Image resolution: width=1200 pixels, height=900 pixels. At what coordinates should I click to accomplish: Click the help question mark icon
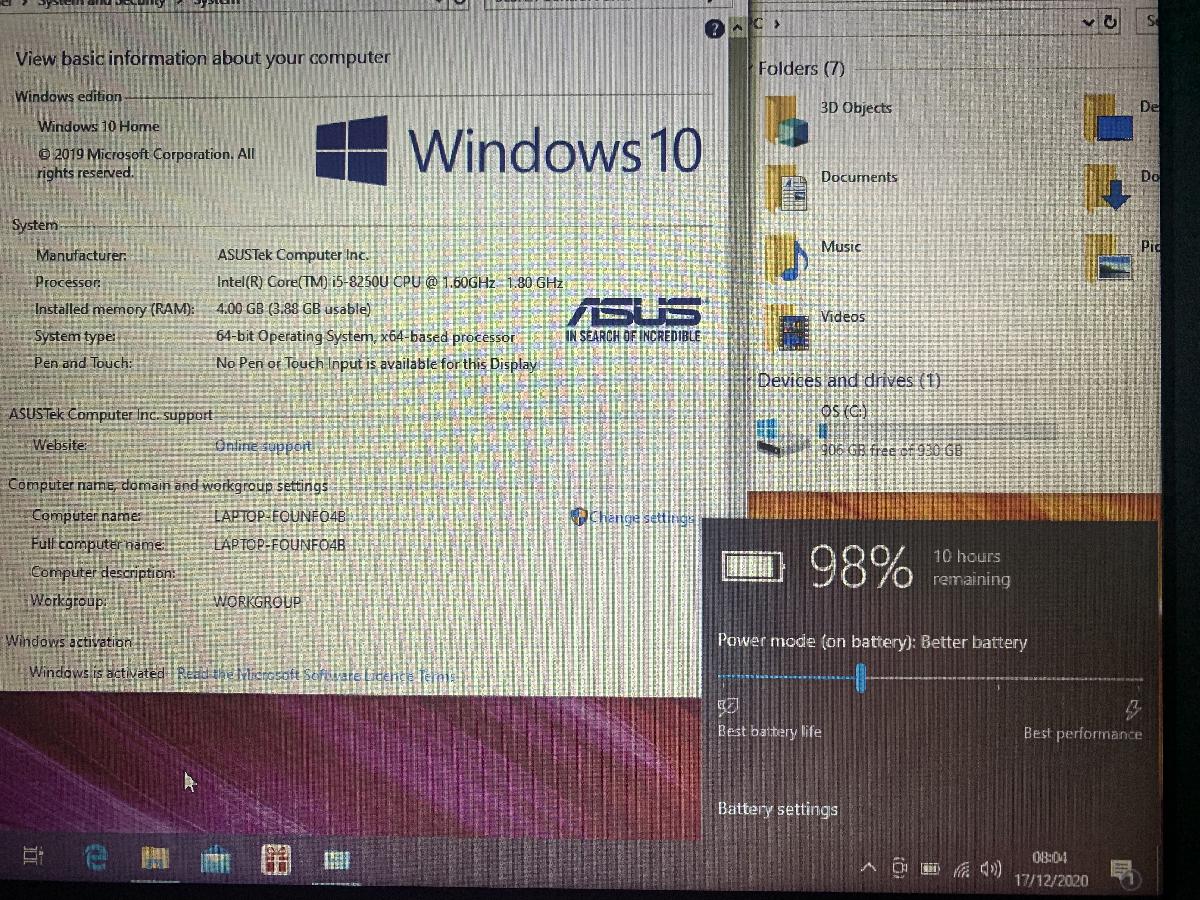click(x=714, y=29)
